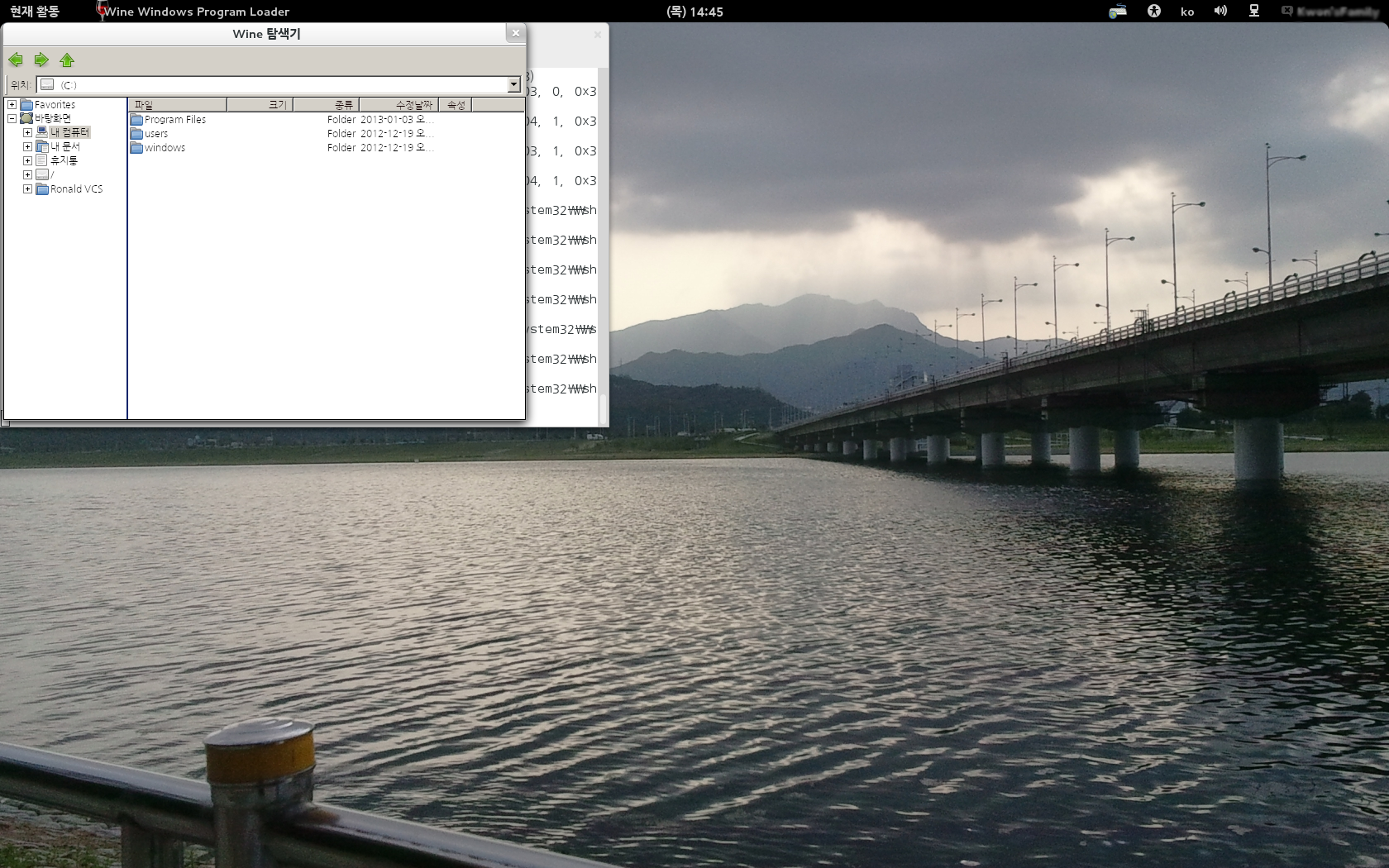Open the accessibility menu icon
Screen dimensions: 1389x868
click(x=1154, y=12)
